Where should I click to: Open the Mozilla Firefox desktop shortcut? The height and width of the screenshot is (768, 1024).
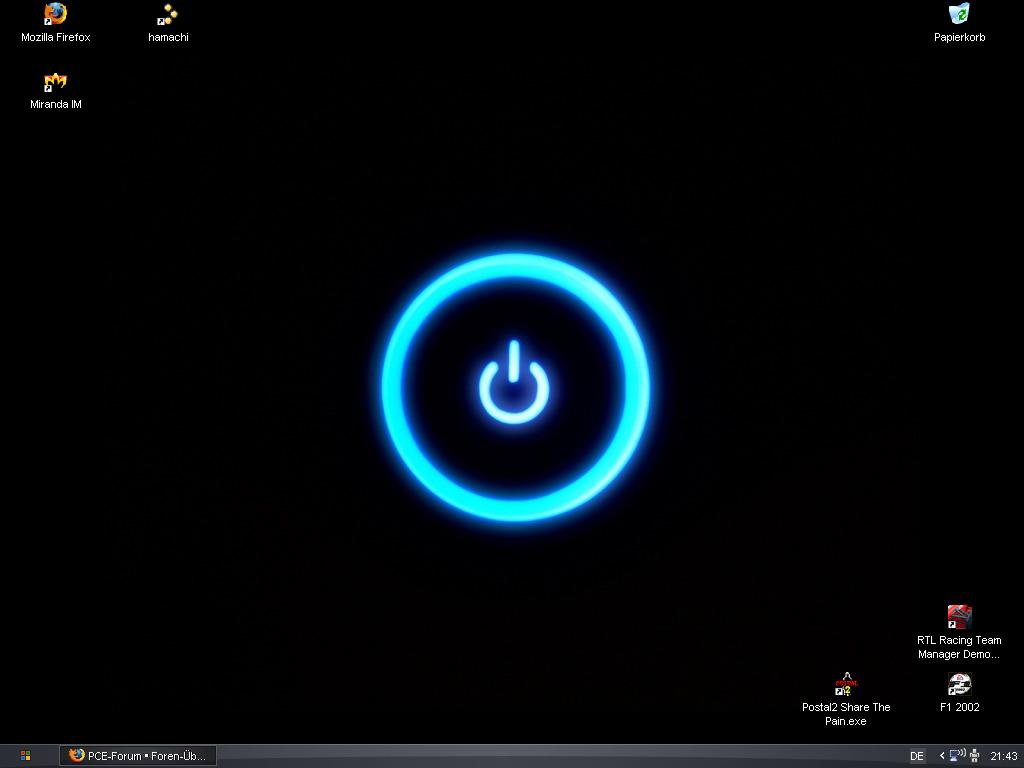click(x=56, y=14)
